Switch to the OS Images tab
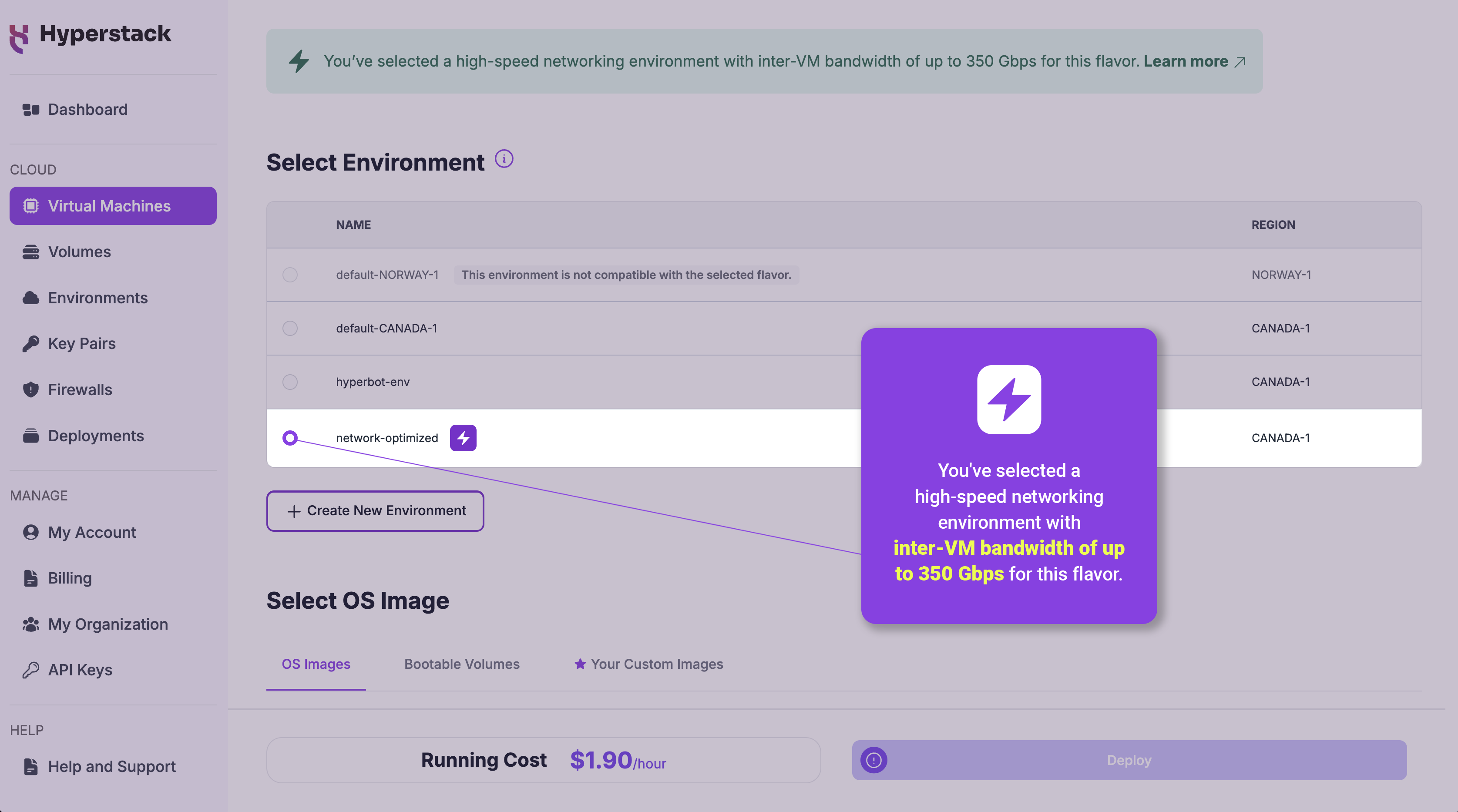This screenshot has height=812, width=1458. click(x=315, y=664)
